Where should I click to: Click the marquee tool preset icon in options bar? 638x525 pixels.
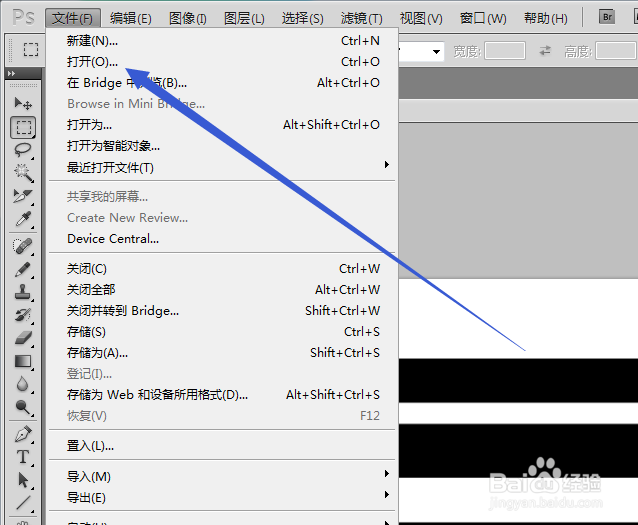pos(31,50)
